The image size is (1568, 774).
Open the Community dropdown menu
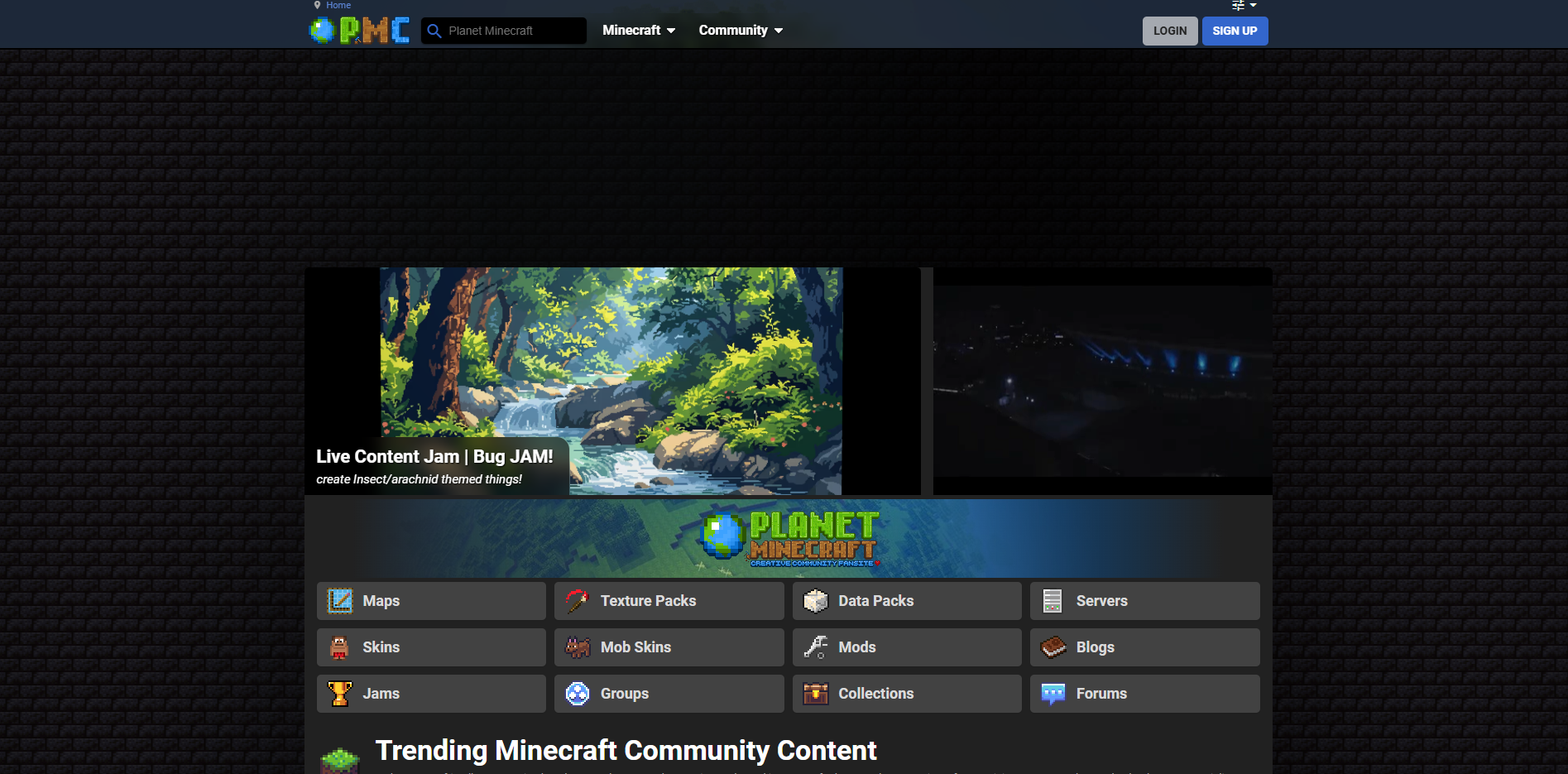click(741, 30)
